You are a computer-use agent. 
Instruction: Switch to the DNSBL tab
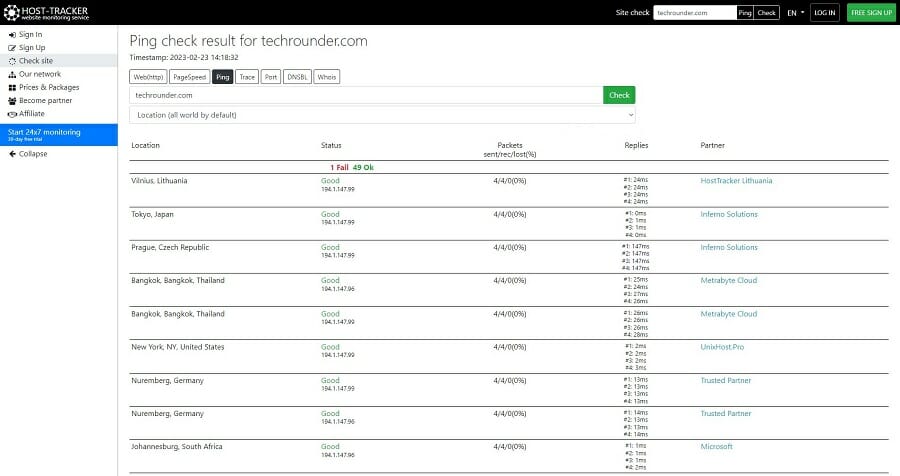(x=297, y=77)
